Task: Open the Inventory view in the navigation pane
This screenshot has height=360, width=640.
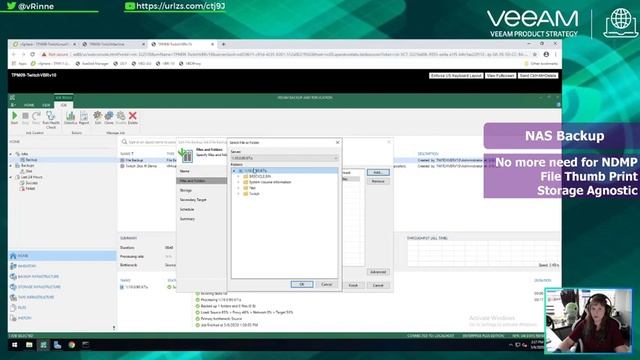Action: pos(62,266)
